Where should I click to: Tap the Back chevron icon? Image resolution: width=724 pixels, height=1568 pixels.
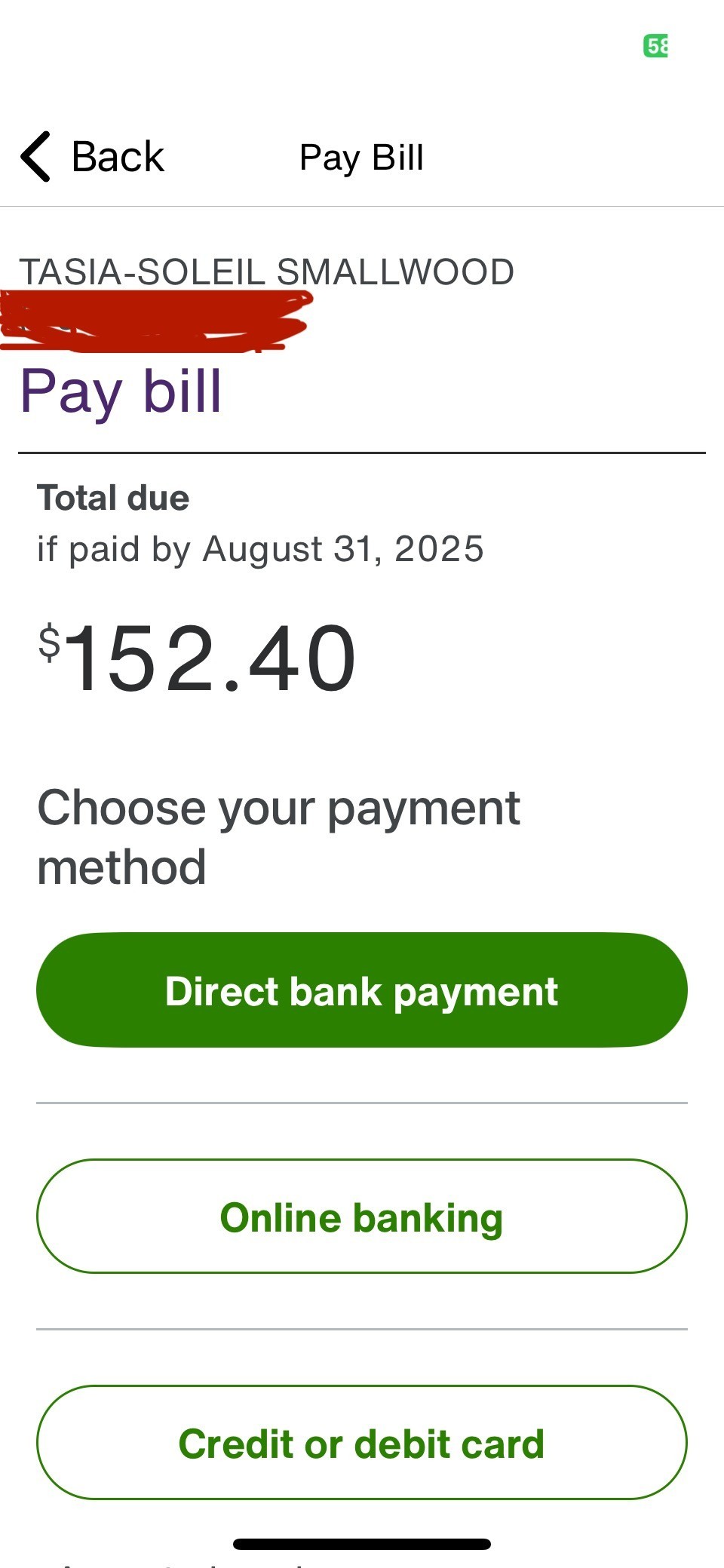pyautogui.click(x=33, y=157)
